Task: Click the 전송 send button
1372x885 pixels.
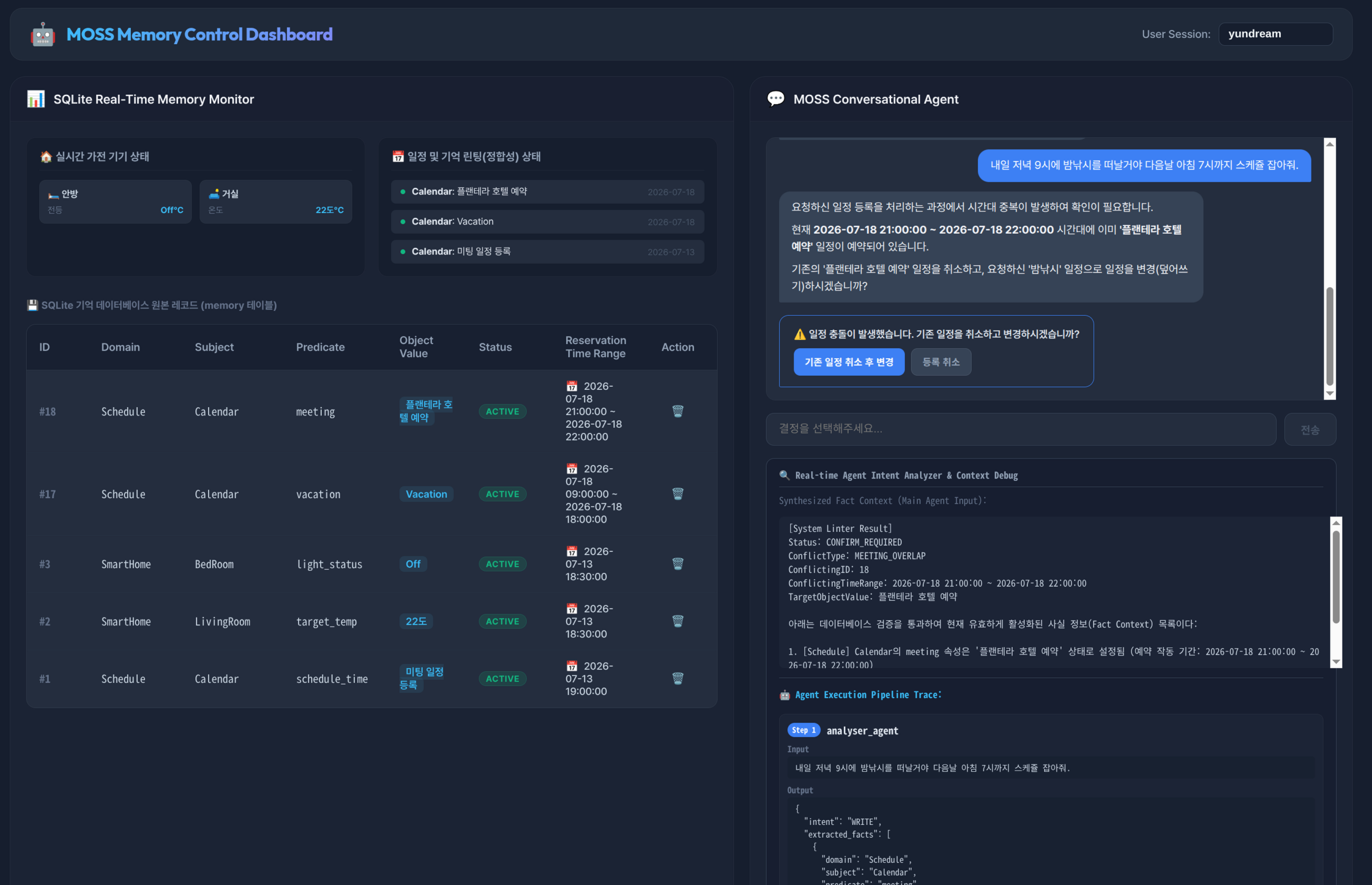Action: point(1310,429)
